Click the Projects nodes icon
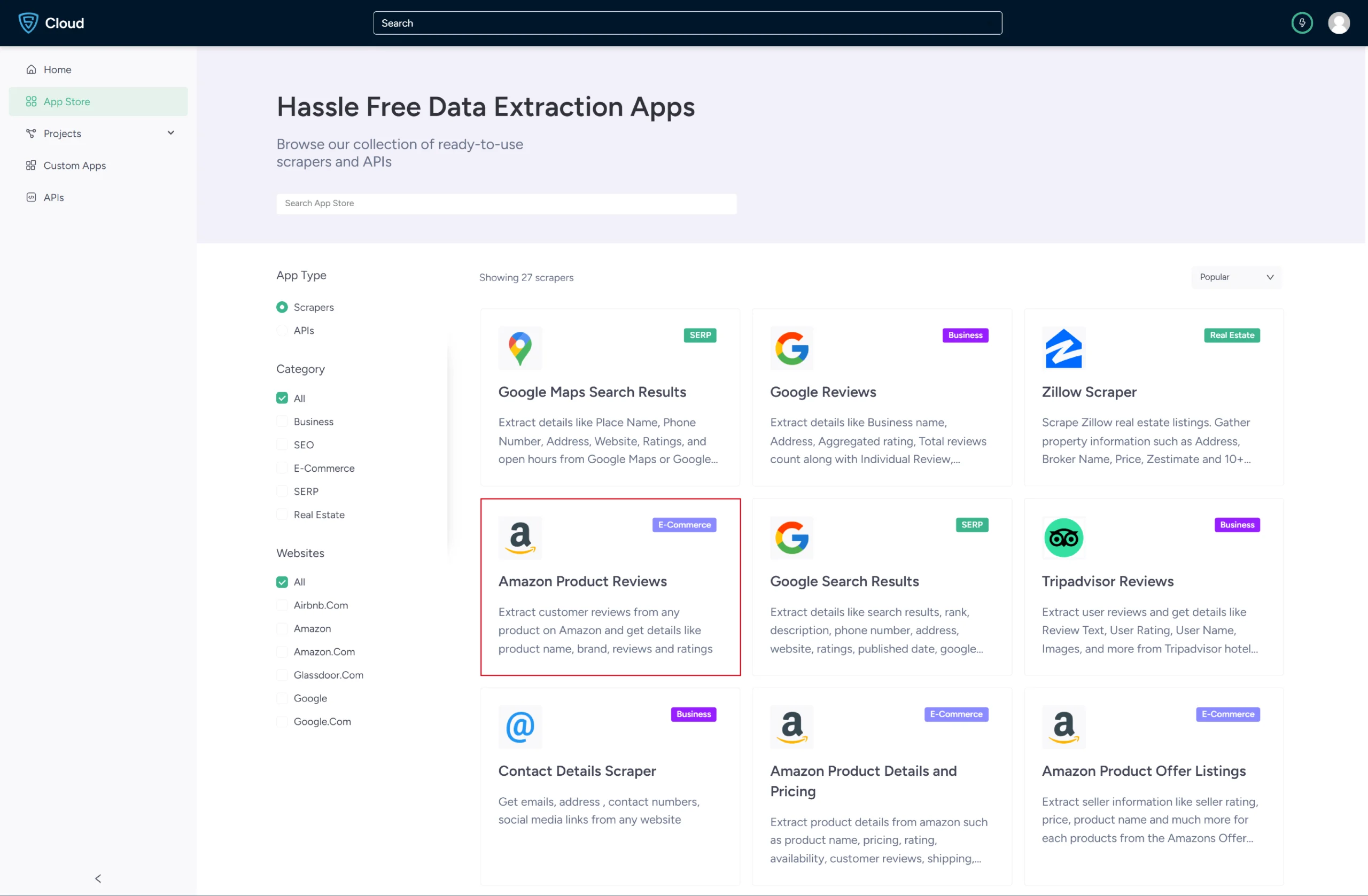 [x=31, y=134]
